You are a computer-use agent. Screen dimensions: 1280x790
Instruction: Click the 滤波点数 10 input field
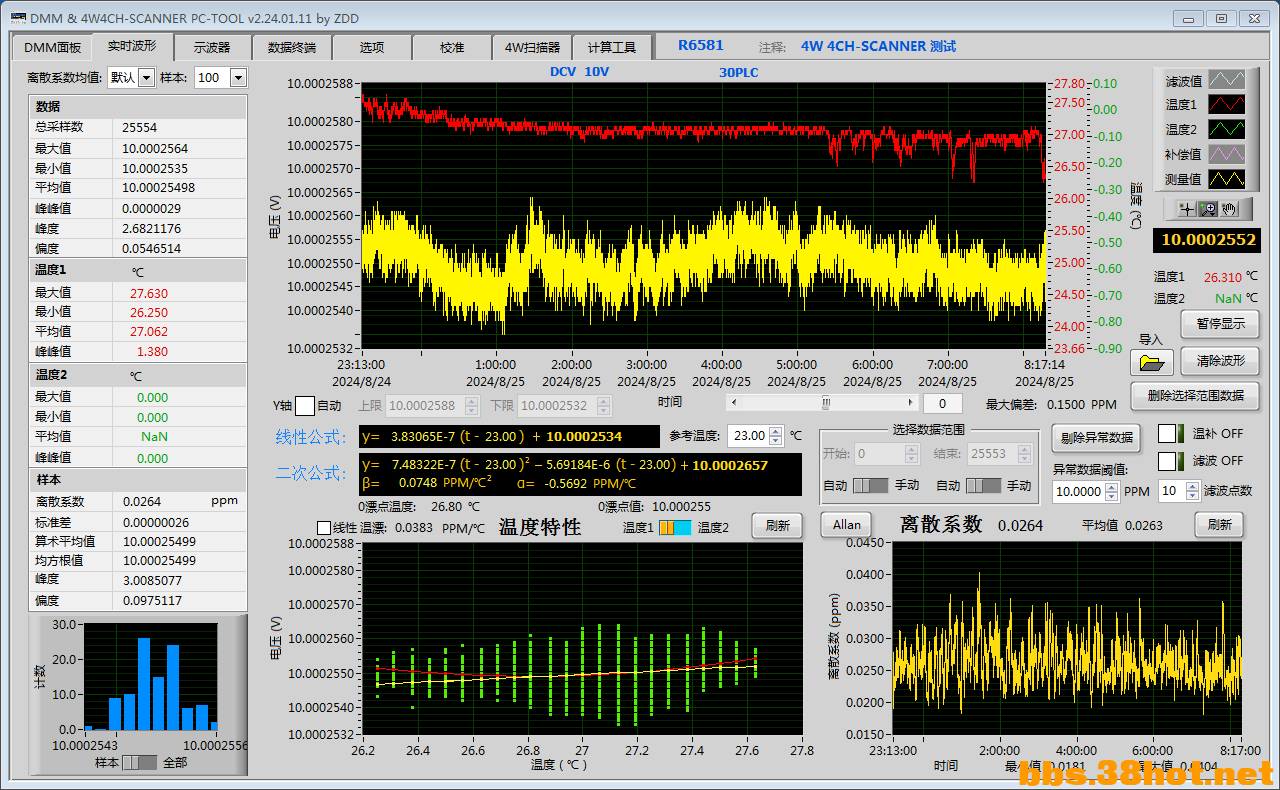(x=1172, y=490)
